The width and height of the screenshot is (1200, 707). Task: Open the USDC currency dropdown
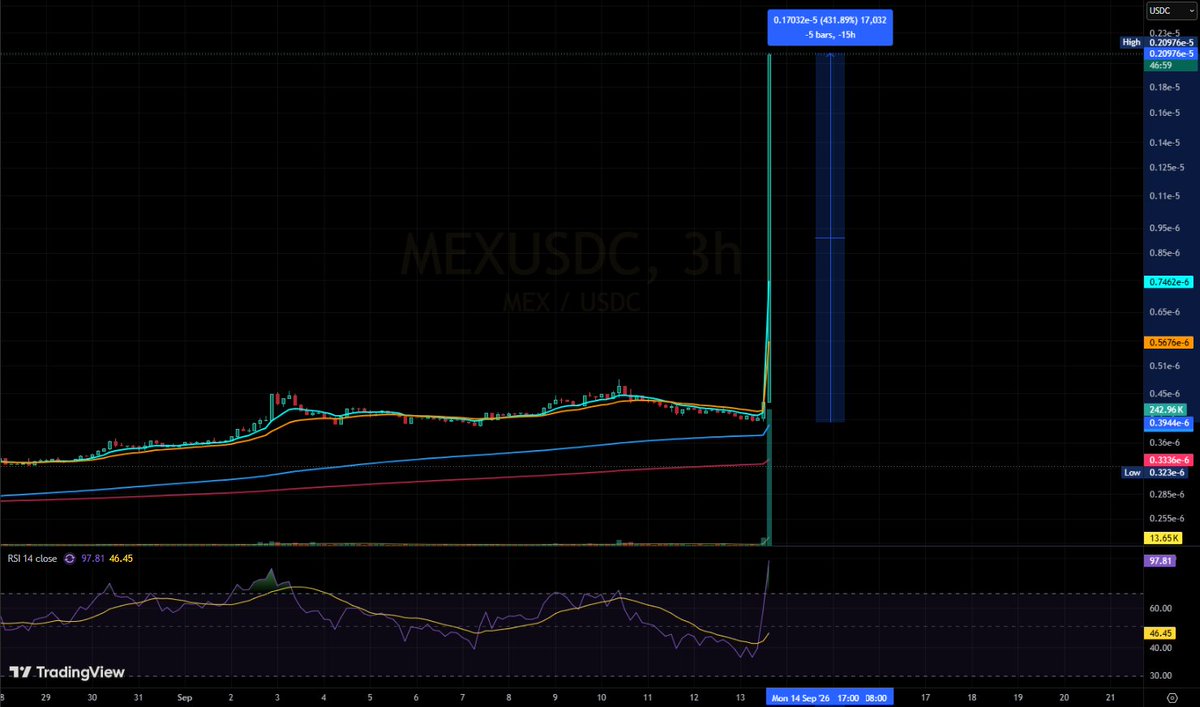coord(1171,11)
